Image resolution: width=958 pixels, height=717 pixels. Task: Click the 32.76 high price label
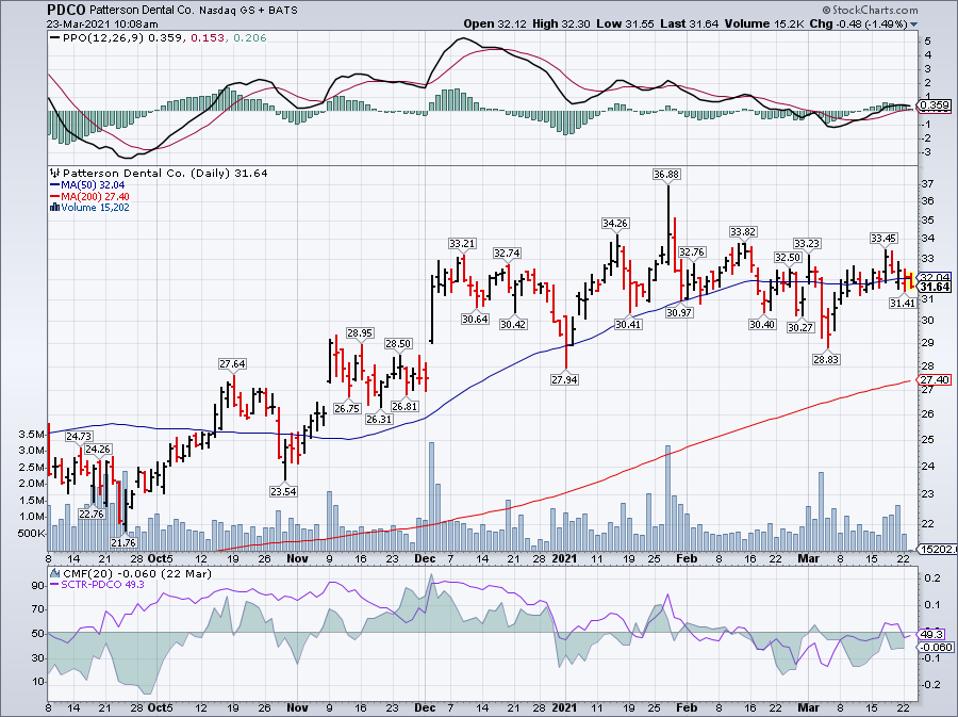click(x=692, y=252)
